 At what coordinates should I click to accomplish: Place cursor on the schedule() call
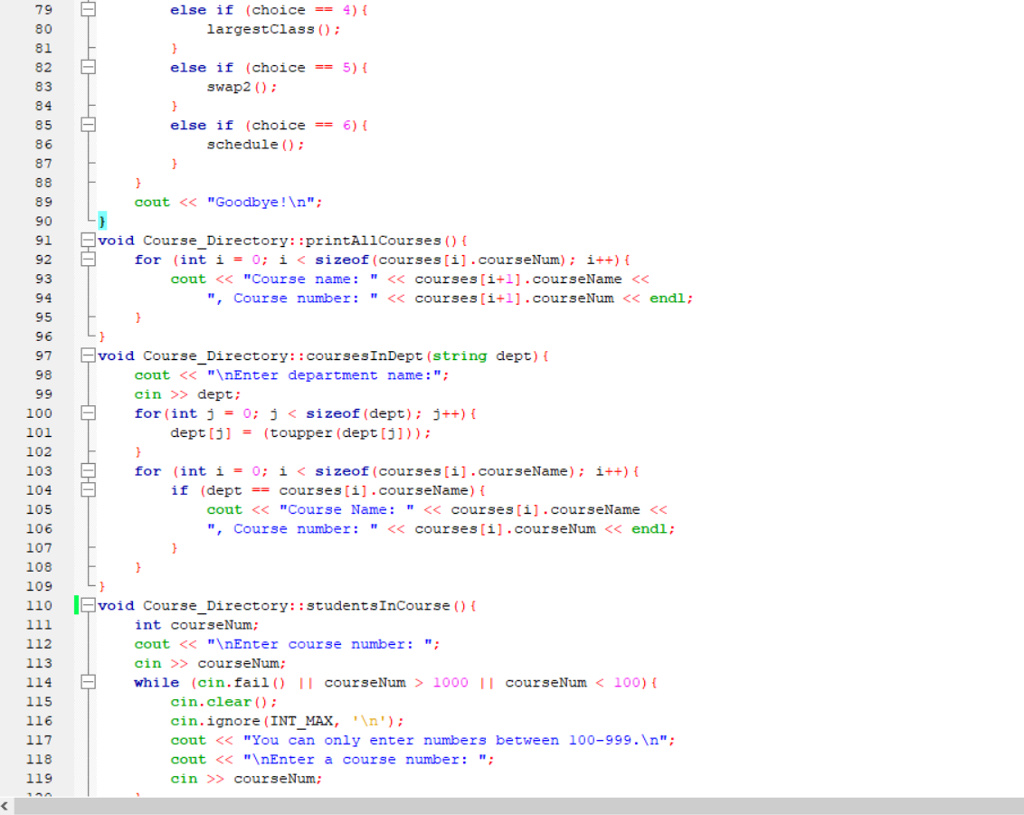(255, 144)
